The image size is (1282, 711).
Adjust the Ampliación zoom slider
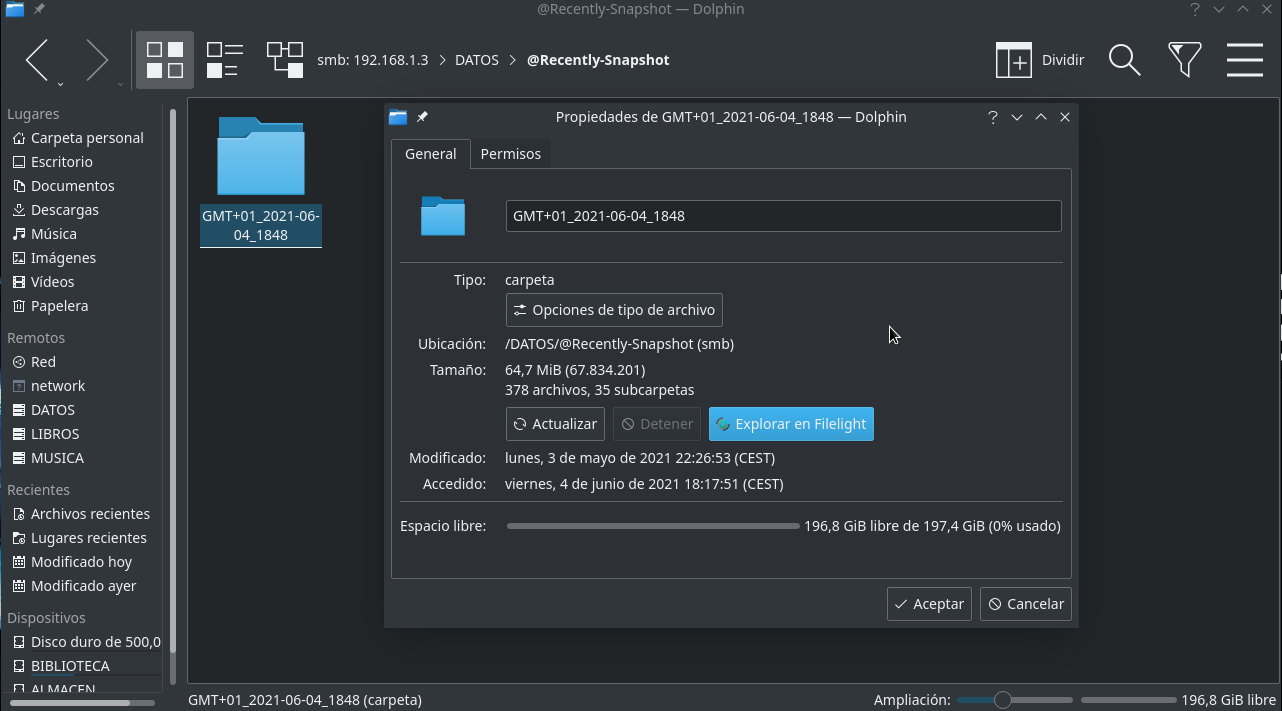point(1003,700)
